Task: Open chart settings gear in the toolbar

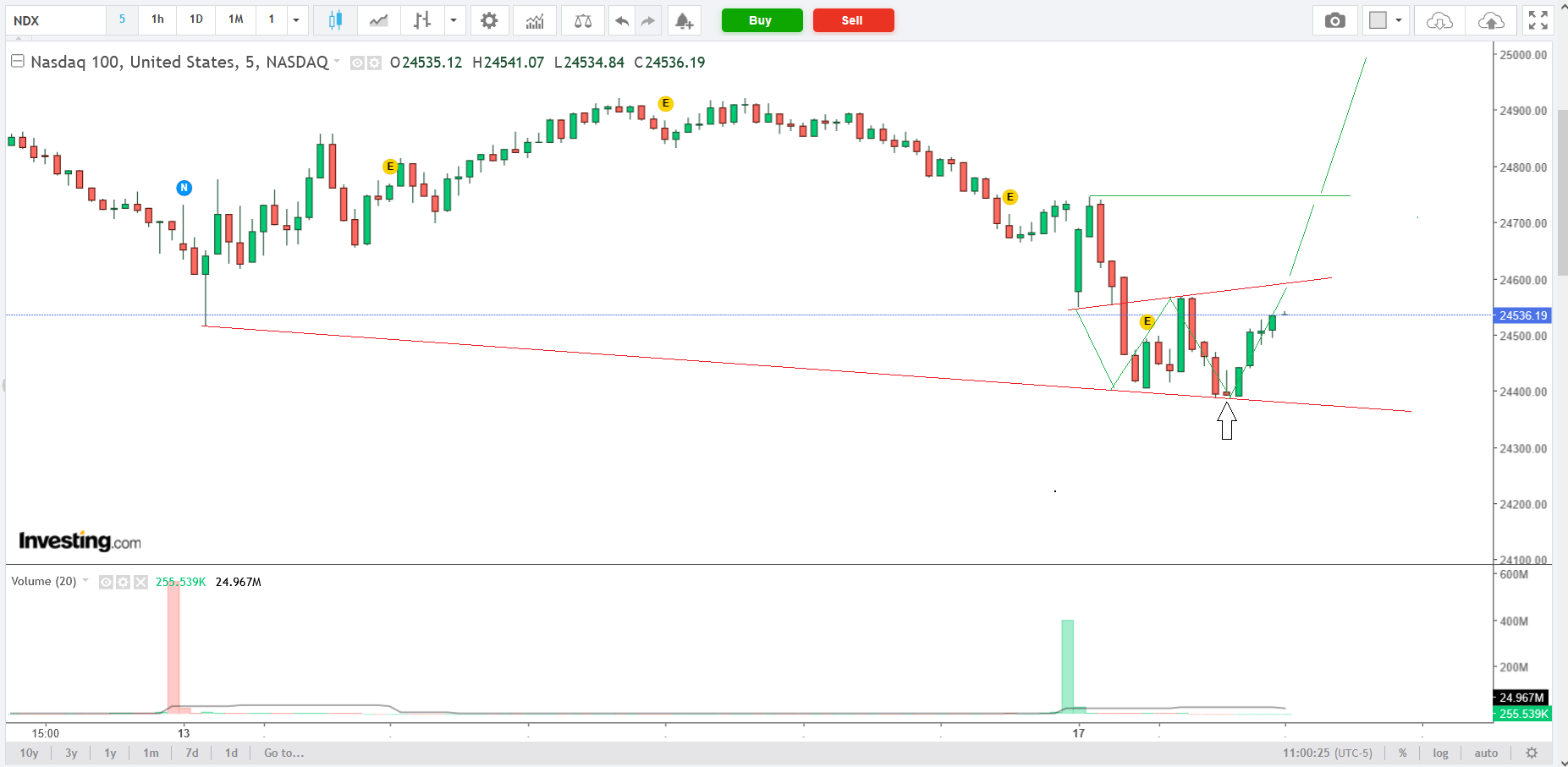Action: click(489, 20)
